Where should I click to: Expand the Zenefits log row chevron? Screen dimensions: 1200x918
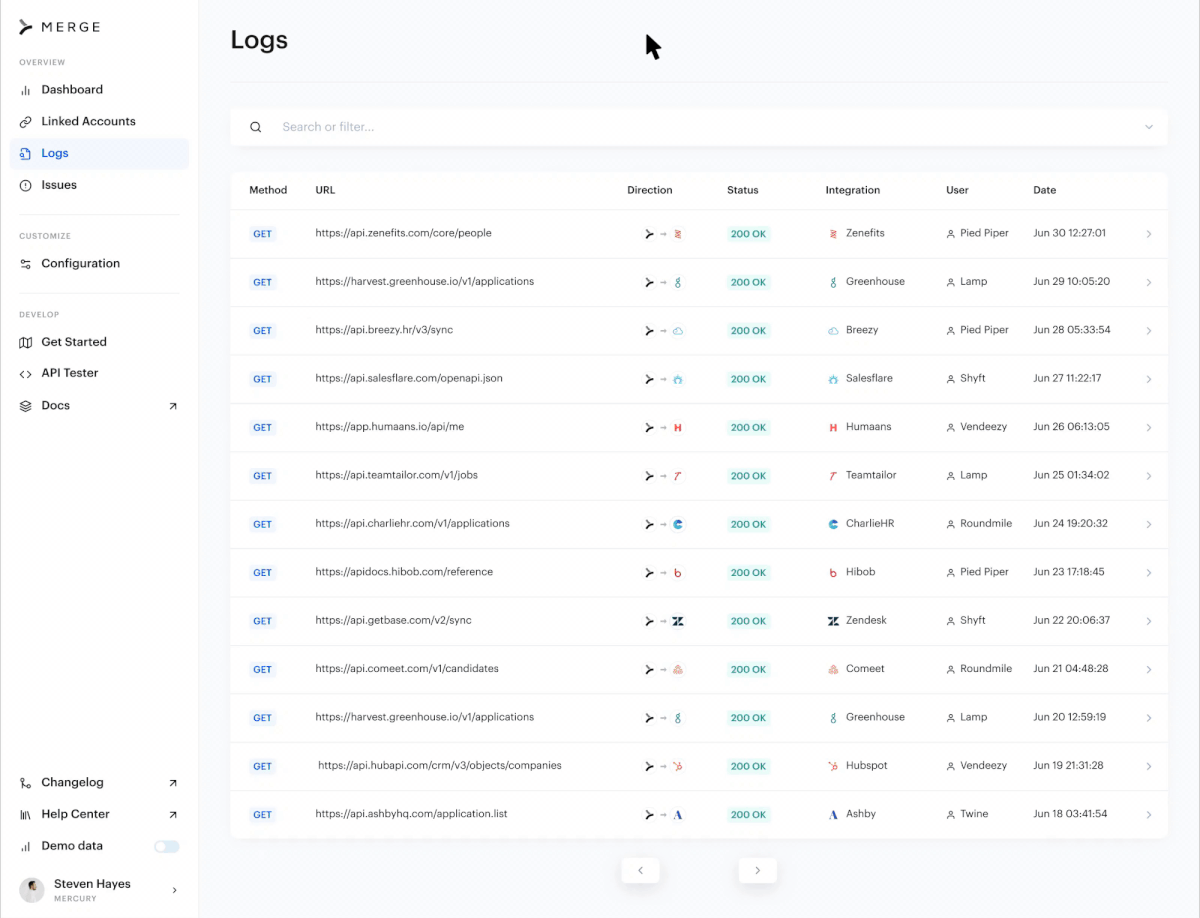tap(1149, 234)
